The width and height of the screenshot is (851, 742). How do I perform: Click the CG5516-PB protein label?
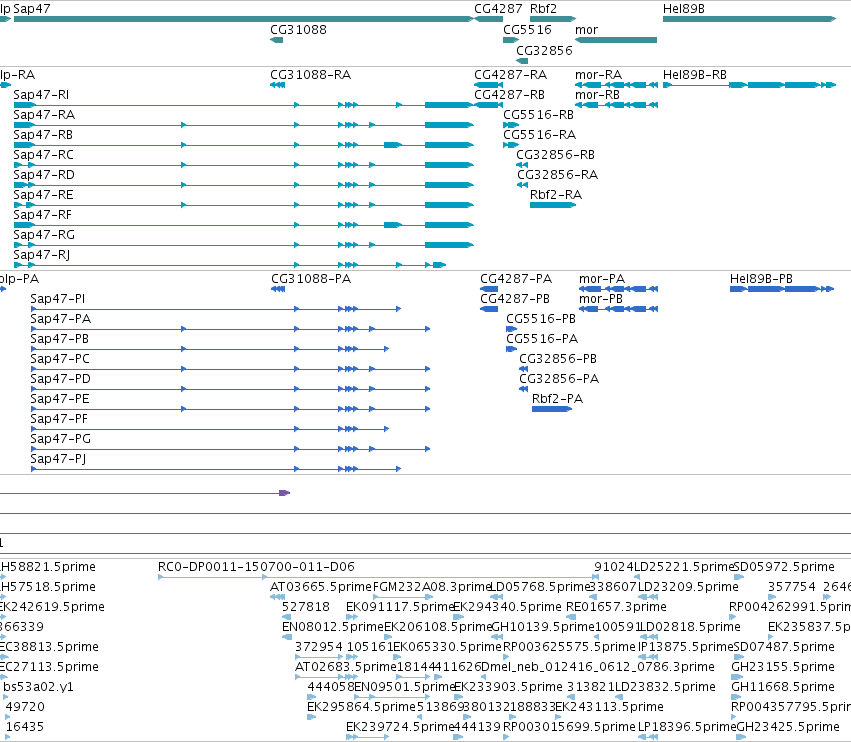coord(541,319)
